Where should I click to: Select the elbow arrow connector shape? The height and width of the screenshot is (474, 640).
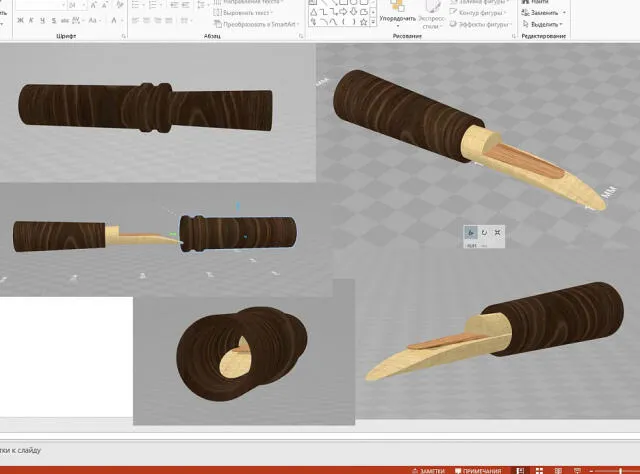pyautogui.click(x=333, y=12)
